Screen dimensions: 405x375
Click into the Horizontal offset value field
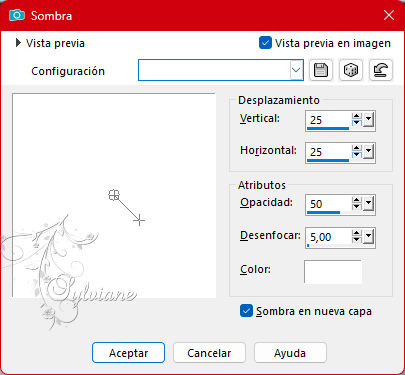(328, 152)
